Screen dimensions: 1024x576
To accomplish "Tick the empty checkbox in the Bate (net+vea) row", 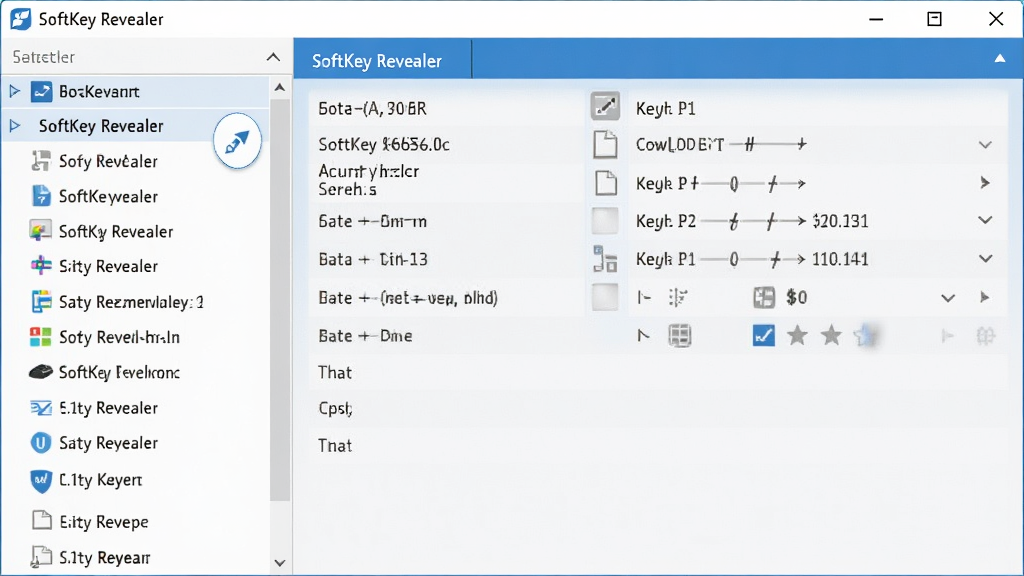I will [x=605, y=298].
